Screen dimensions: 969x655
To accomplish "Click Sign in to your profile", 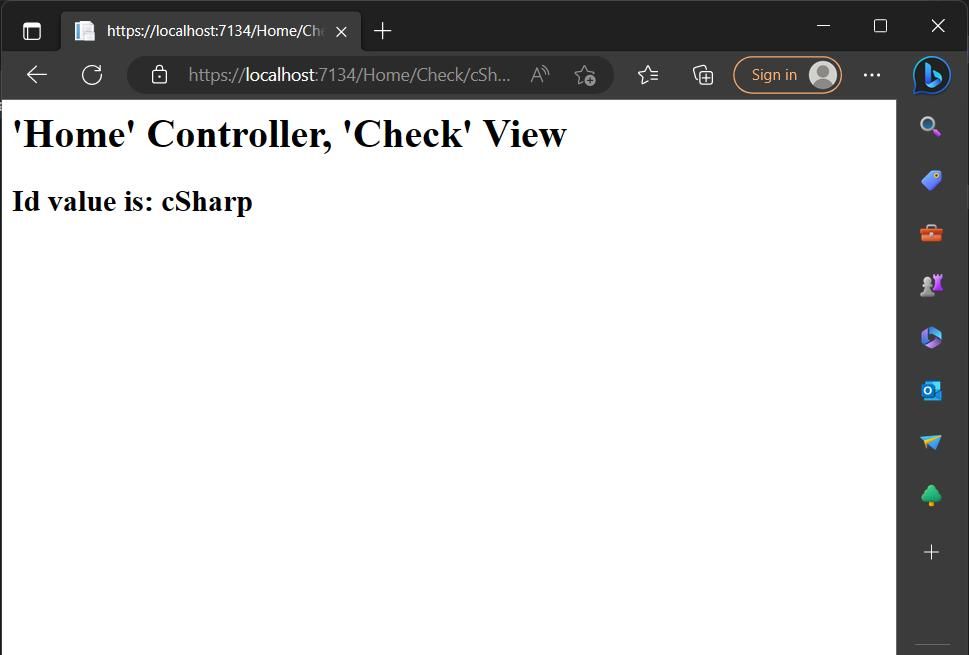I will tap(787, 74).
